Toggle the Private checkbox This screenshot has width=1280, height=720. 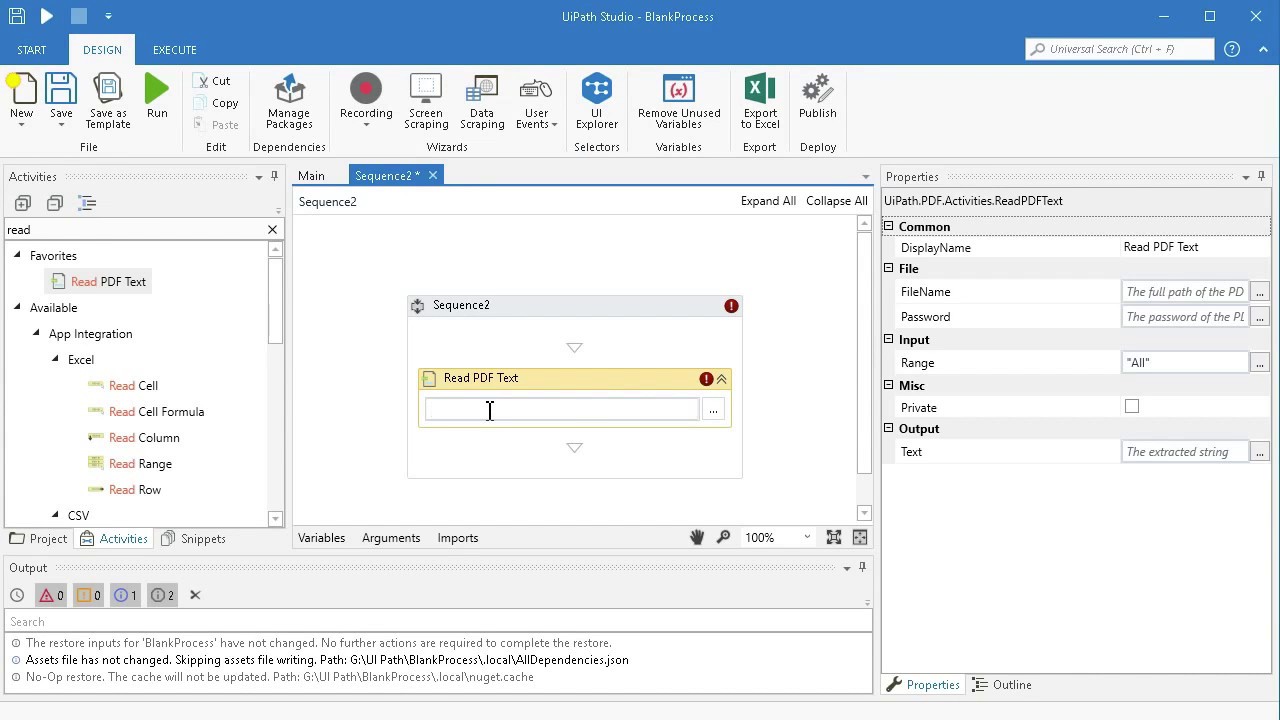(x=1132, y=407)
